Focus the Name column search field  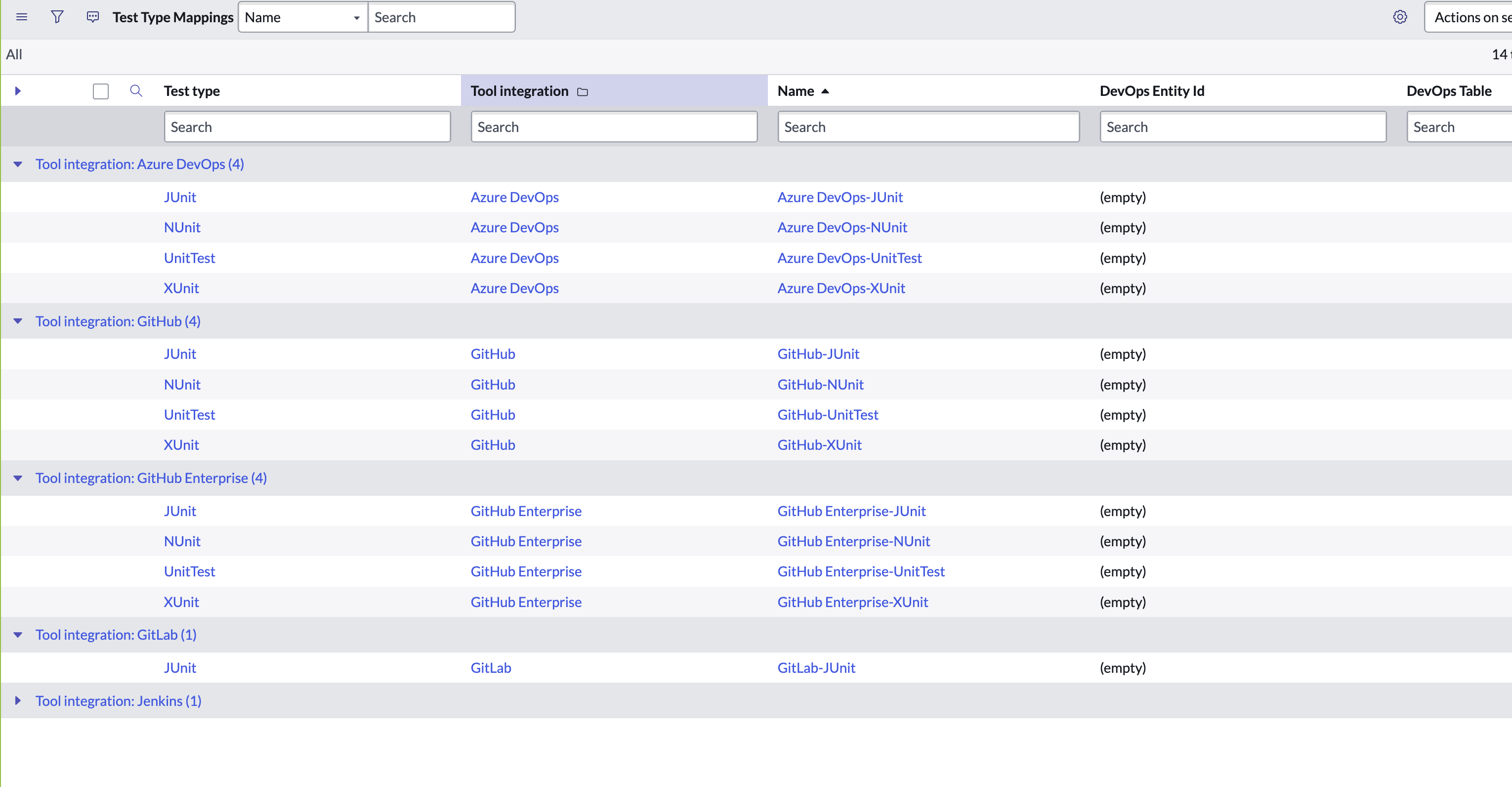[928, 127]
